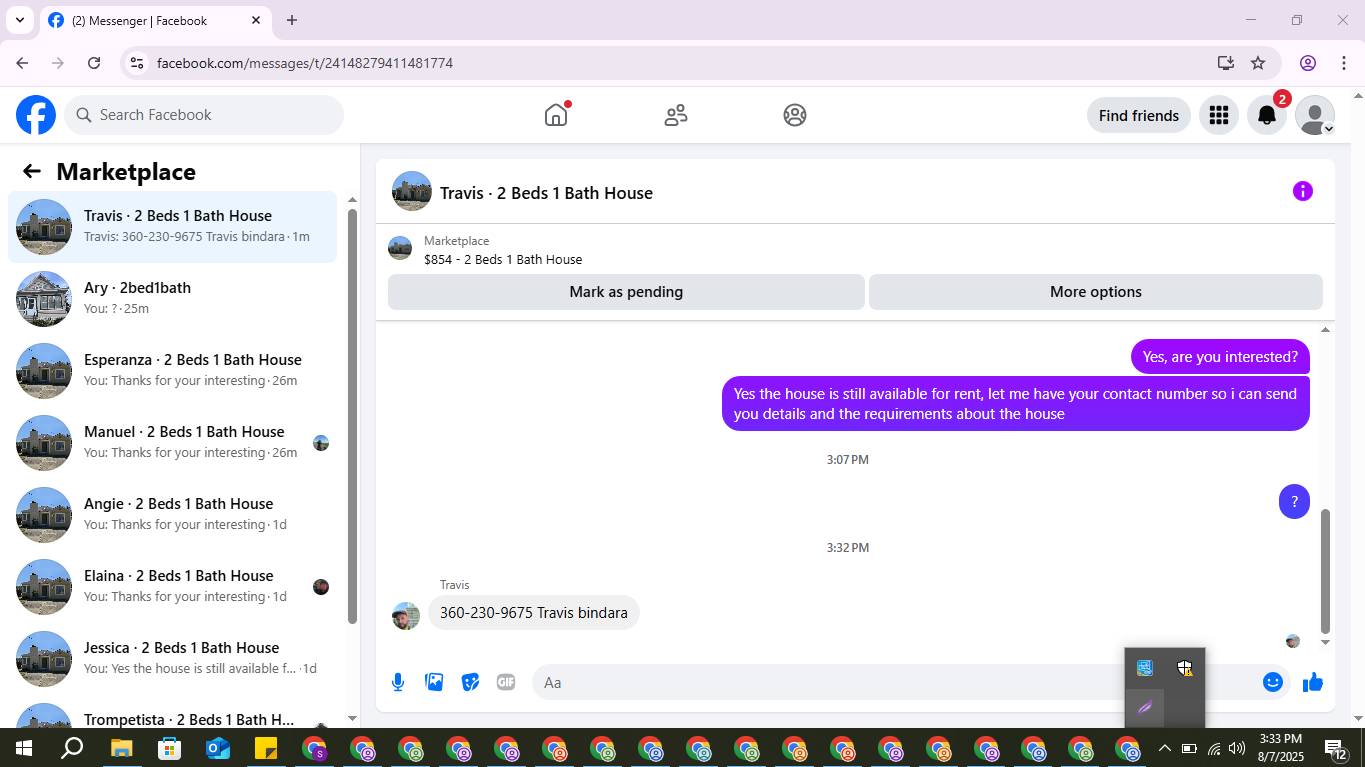Click the address bar URL
This screenshot has width=1365, height=767.
[305, 63]
